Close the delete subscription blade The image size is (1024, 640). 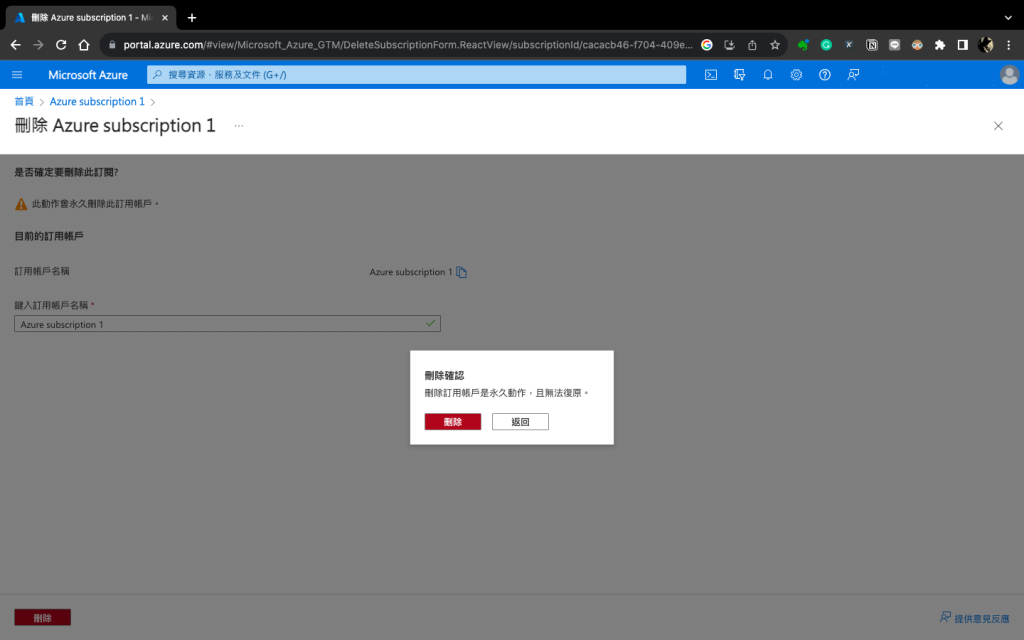click(998, 126)
